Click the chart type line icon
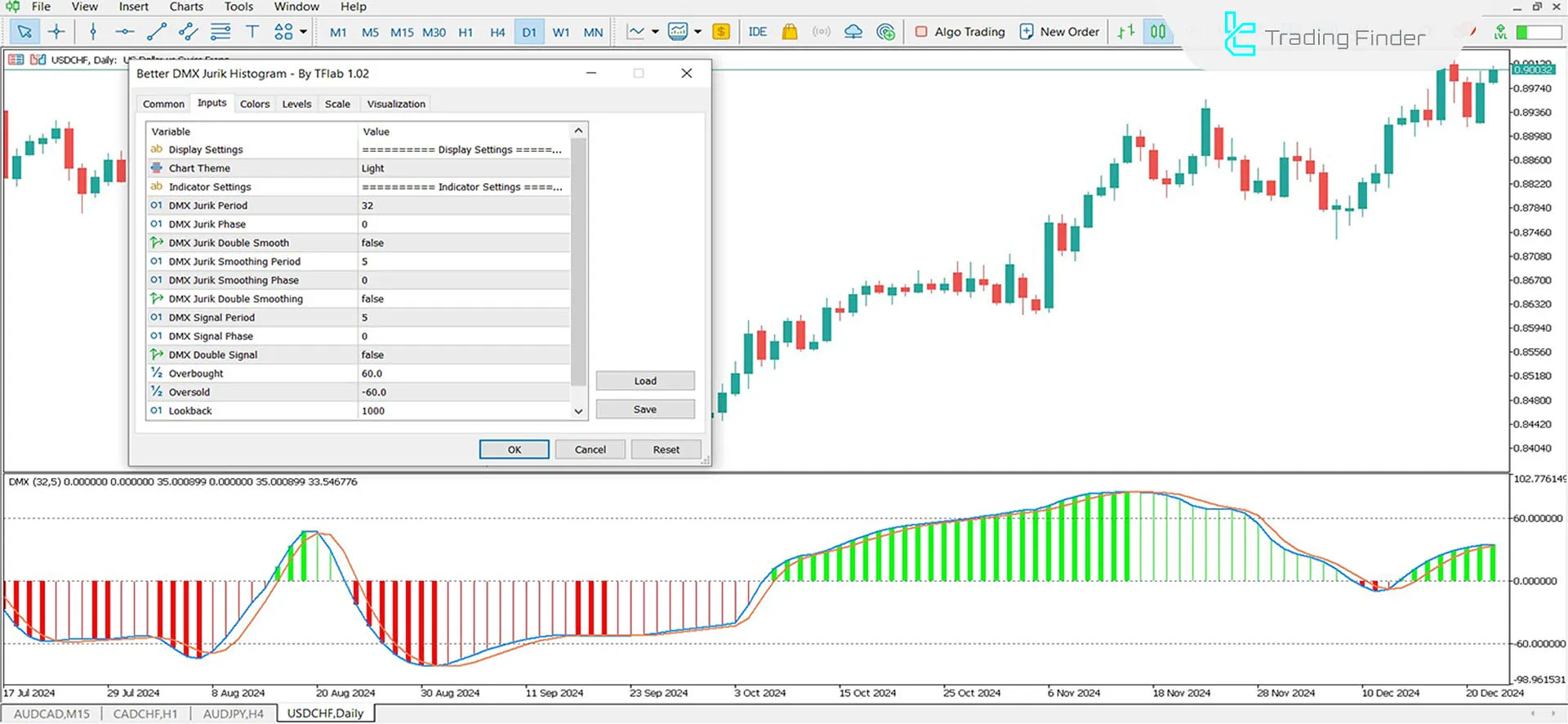Screen dimensions: 1568x724 point(635,32)
